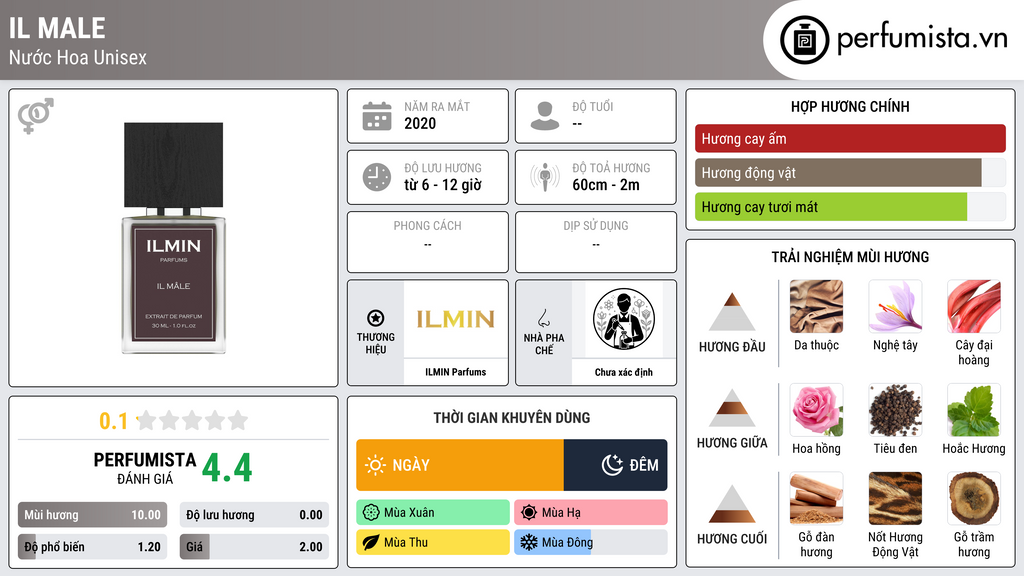This screenshot has width=1024, height=576.
Task: Click the person silhouette age icon
Action: (x=545, y=116)
